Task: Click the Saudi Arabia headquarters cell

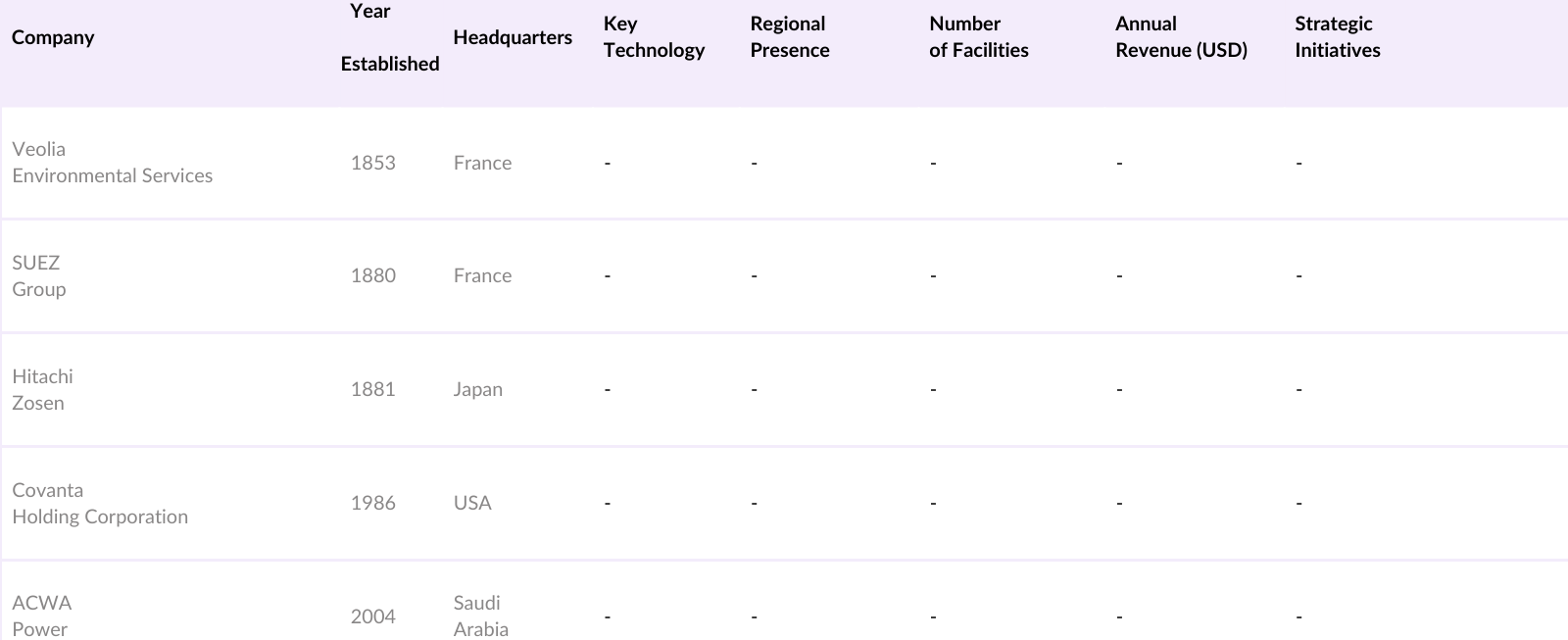Action: (x=480, y=616)
